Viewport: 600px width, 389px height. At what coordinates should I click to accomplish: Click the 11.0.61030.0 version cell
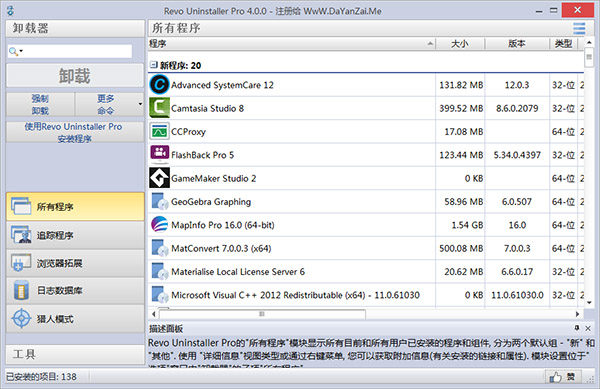click(517, 295)
